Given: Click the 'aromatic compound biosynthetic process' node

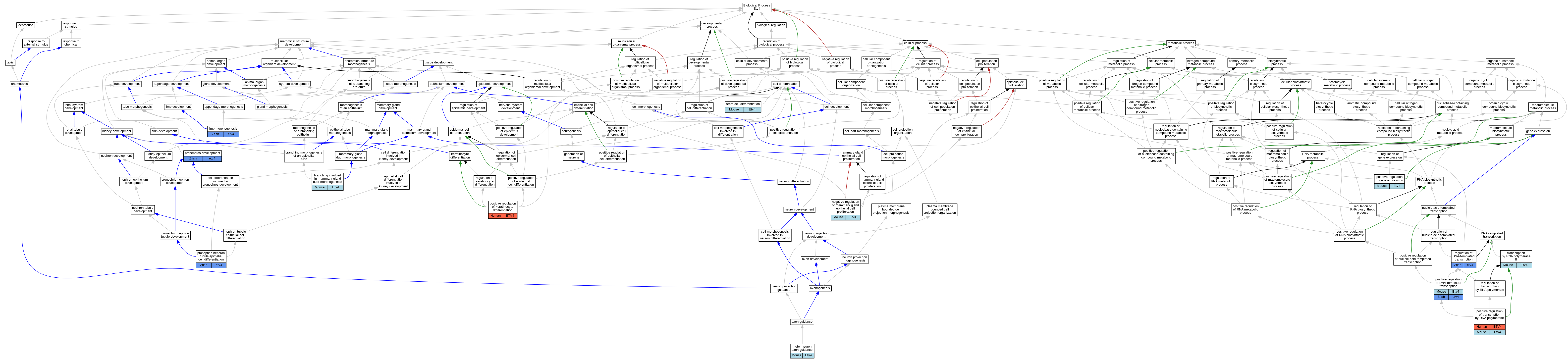Looking at the screenshot, I should (x=1361, y=106).
